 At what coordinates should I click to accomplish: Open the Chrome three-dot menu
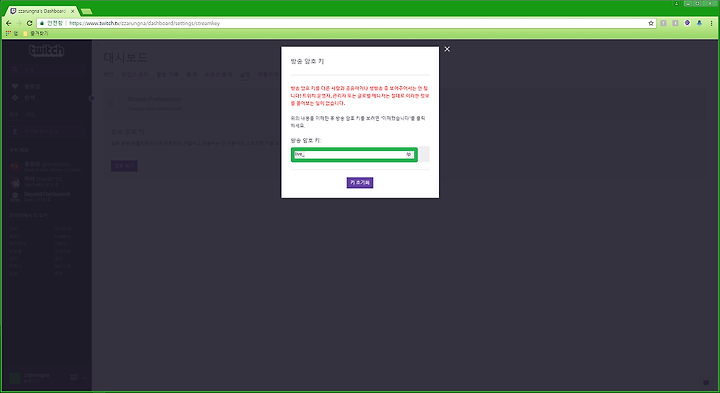pos(712,23)
